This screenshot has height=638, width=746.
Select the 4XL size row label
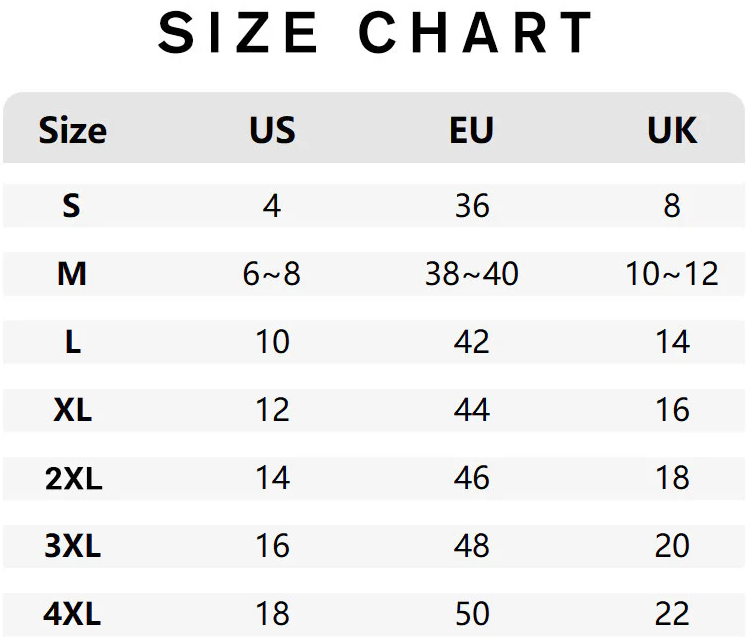pyautogui.click(x=73, y=613)
